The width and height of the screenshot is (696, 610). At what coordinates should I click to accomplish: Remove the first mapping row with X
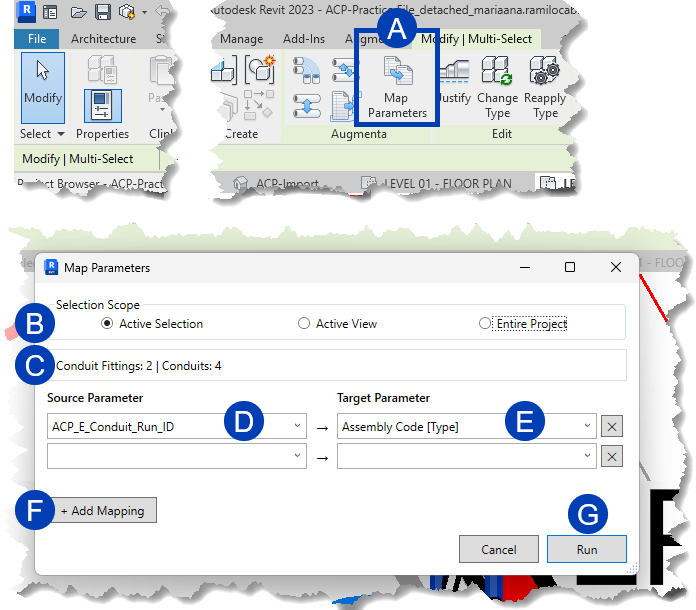tap(612, 427)
